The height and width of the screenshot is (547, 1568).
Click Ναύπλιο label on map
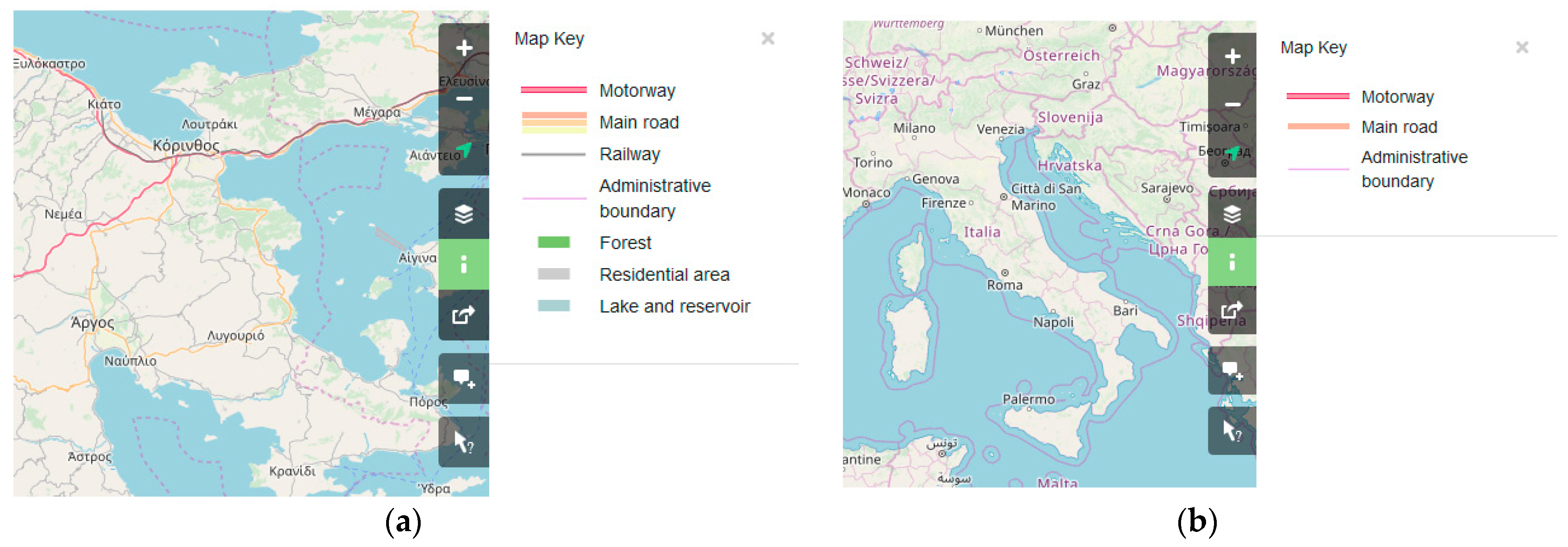tap(130, 361)
